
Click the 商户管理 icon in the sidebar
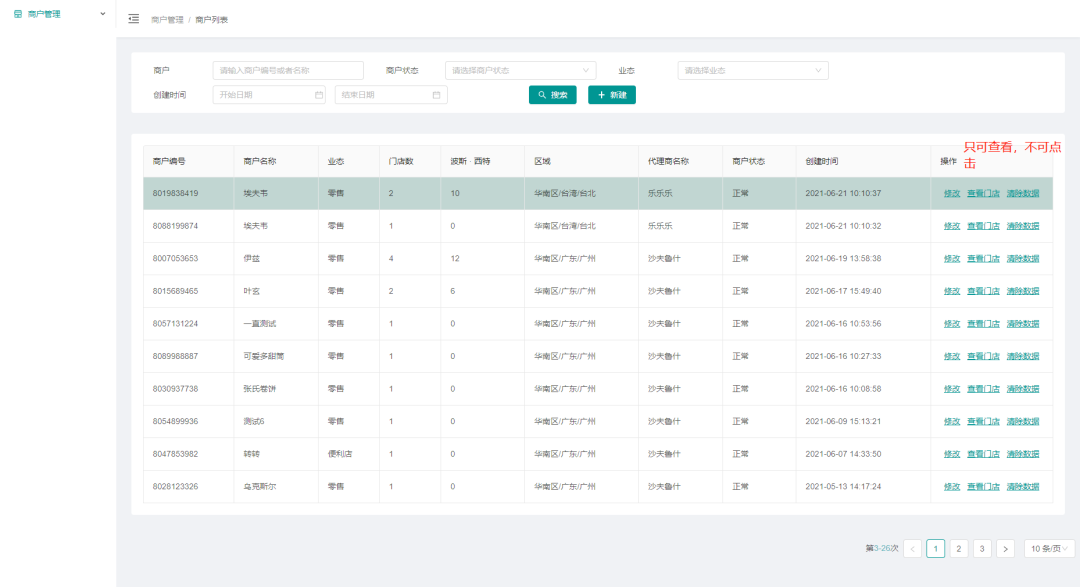17,14
